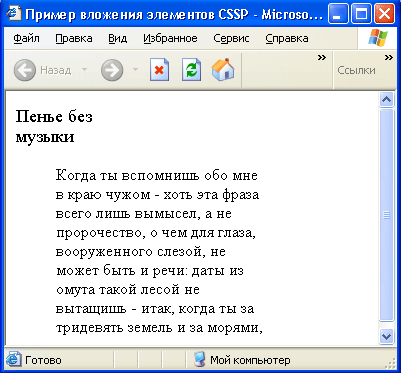Screen dimensions: 401x373
Task: Click the scroll up arrow
Action: pyautogui.click(x=387, y=100)
